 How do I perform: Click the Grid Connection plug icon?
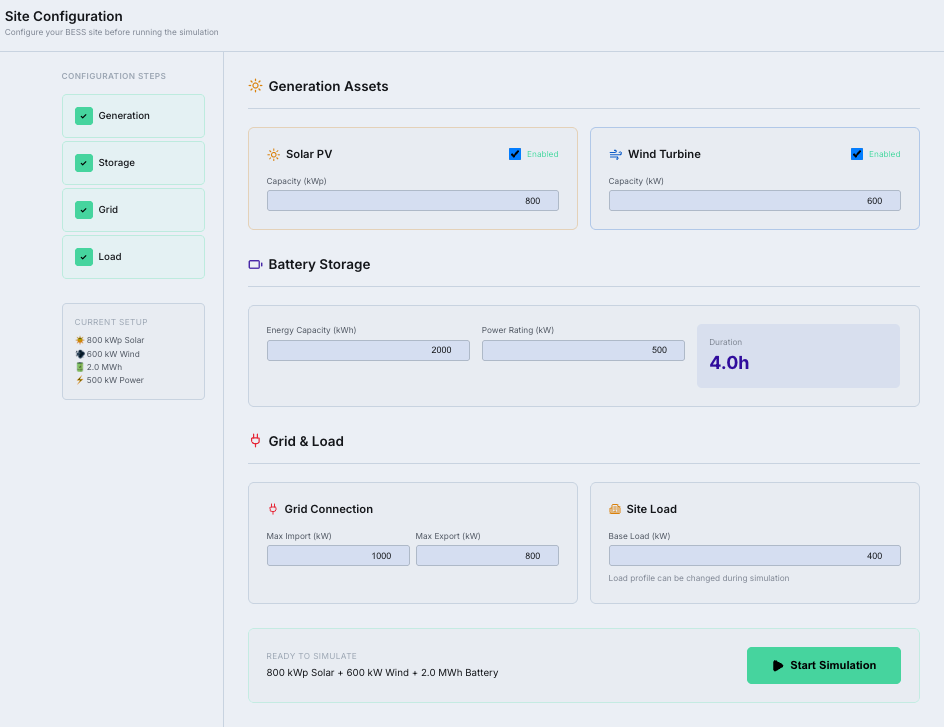point(273,509)
